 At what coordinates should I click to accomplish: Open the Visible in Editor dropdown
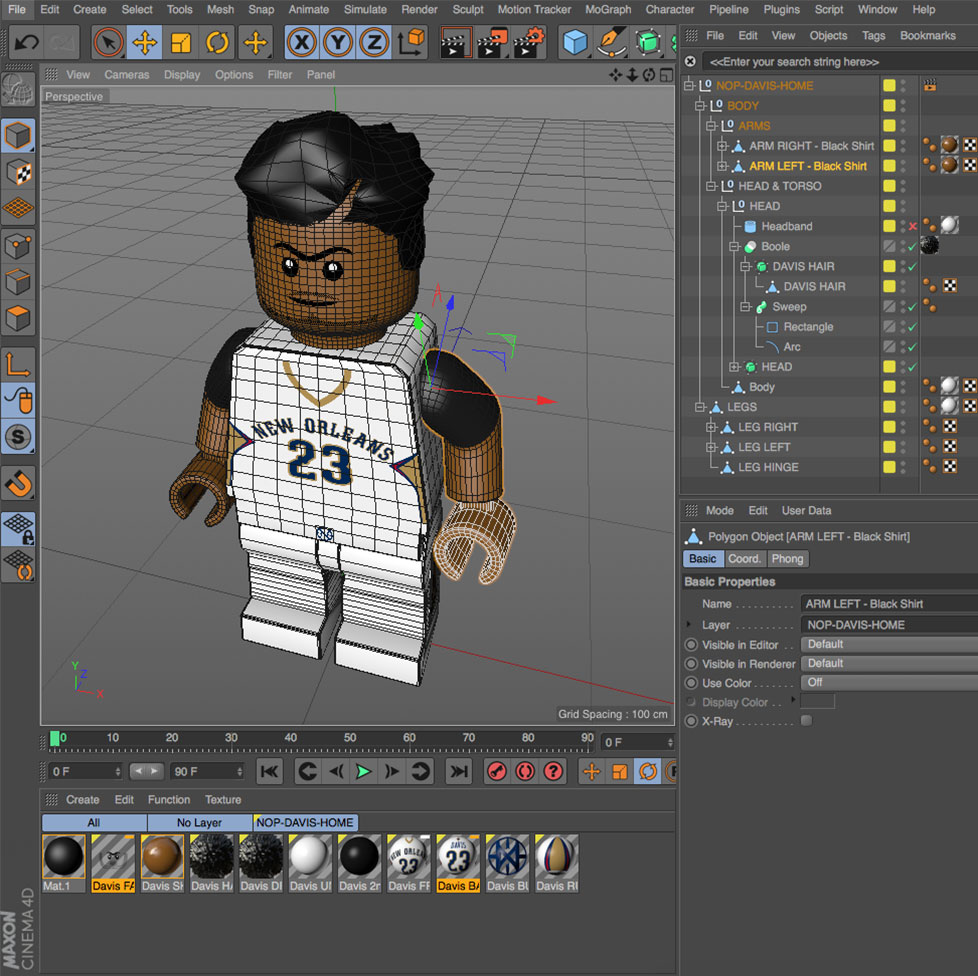887,644
